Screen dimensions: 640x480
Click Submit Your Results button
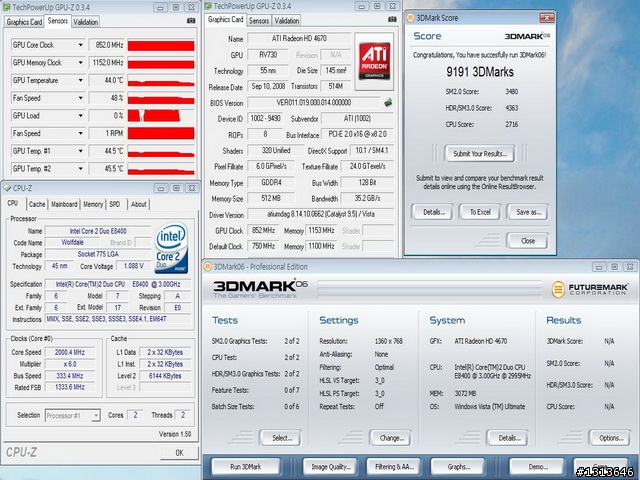click(480, 154)
